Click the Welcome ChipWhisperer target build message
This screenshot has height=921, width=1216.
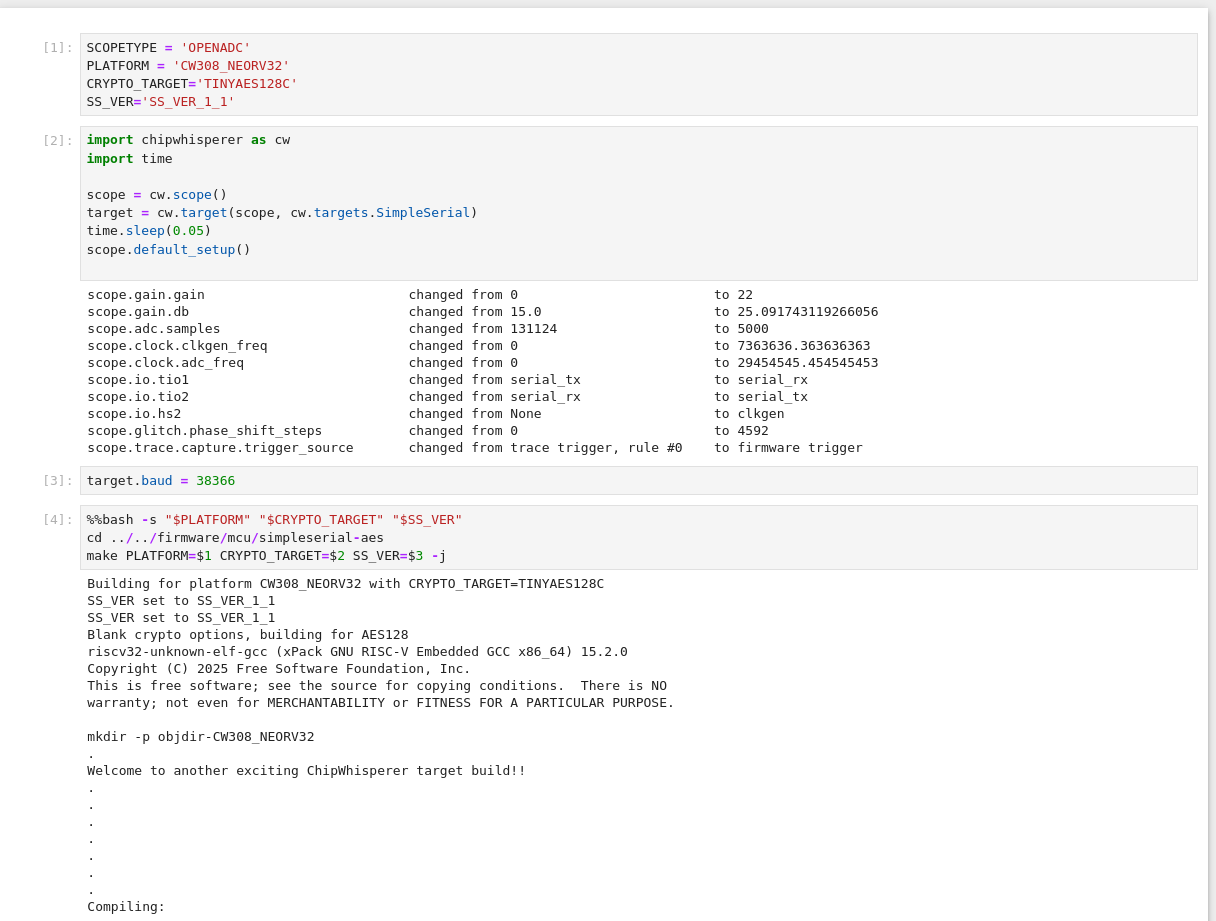pyautogui.click(x=306, y=770)
